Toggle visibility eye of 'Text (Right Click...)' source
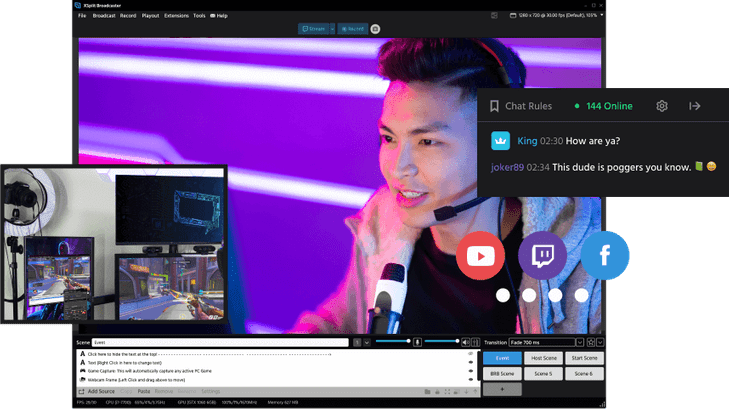This screenshot has width=729, height=409. pyautogui.click(x=471, y=362)
